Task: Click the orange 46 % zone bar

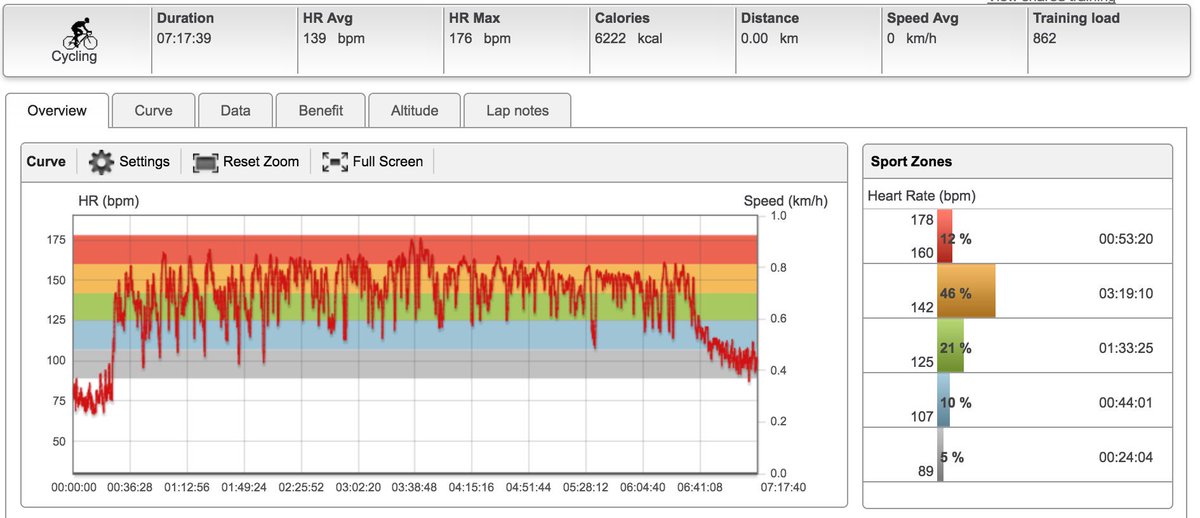Action: point(966,291)
